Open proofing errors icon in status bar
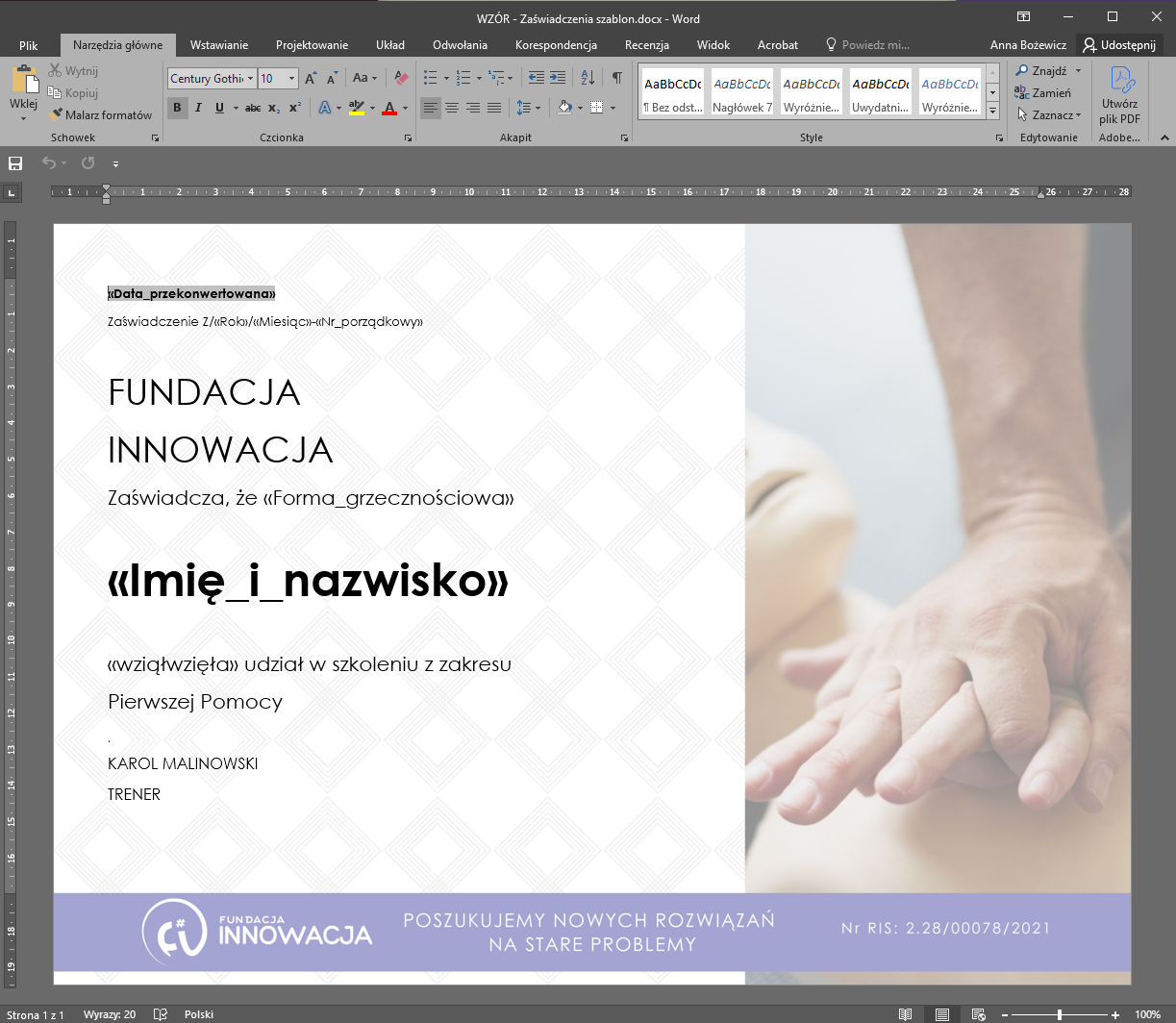 click(x=161, y=1014)
